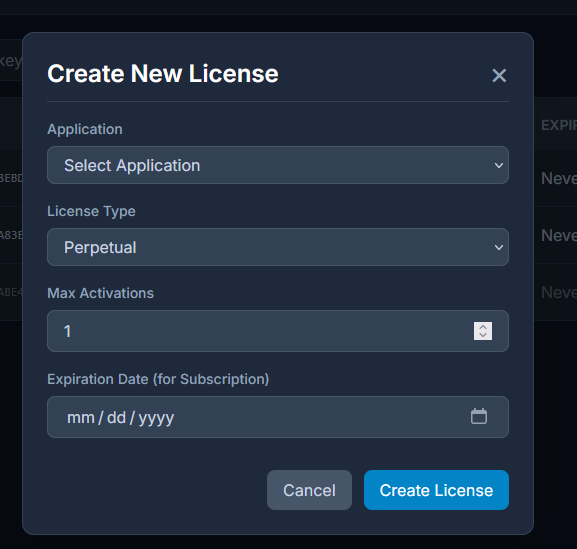
Task: Open the Select Application dropdown
Action: (x=278, y=165)
